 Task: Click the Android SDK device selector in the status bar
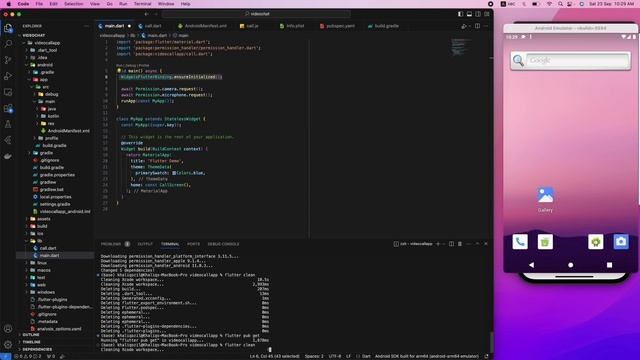[x=427, y=356]
